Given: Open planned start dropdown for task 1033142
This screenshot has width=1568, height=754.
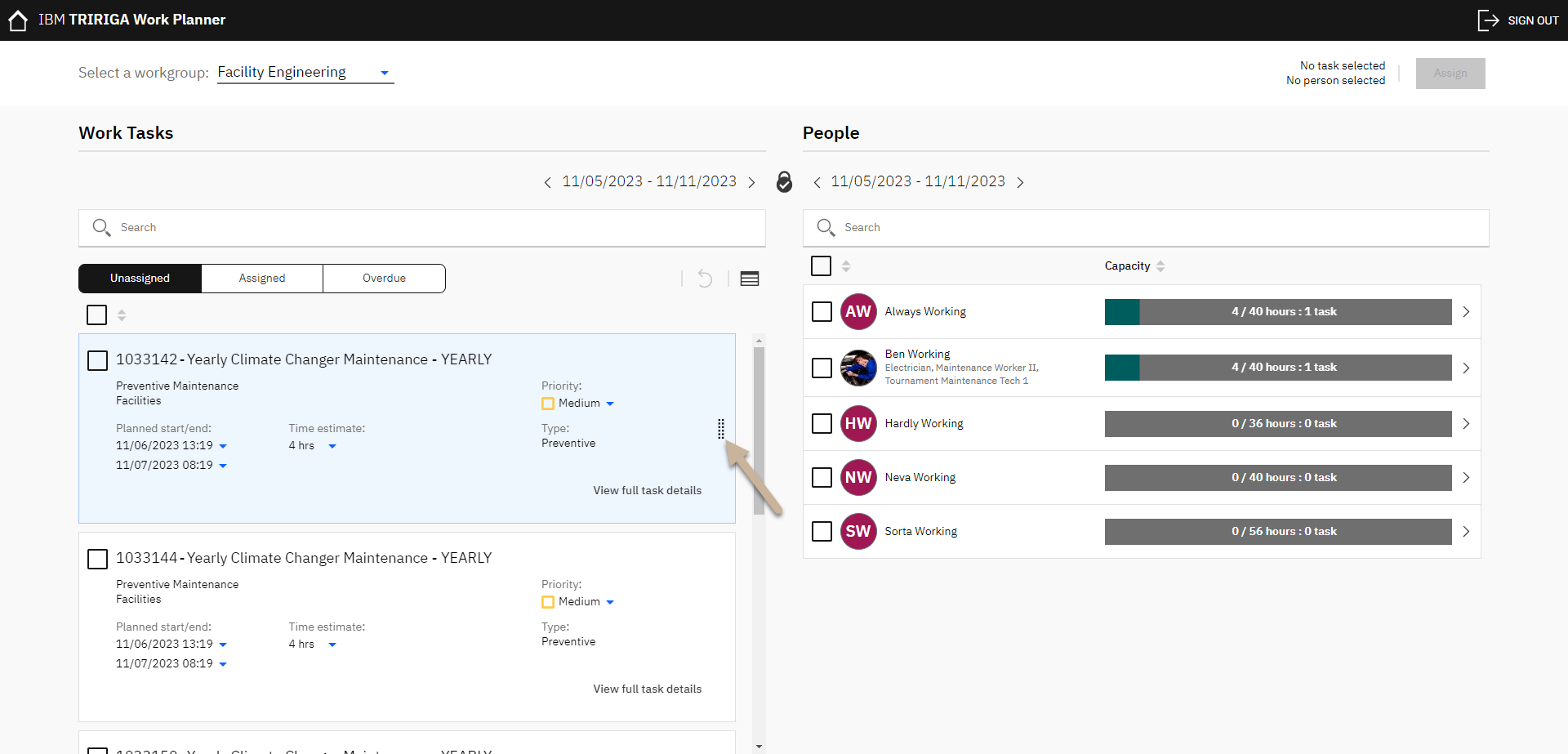Looking at the screenshot, I should click(x=223, y=446).
